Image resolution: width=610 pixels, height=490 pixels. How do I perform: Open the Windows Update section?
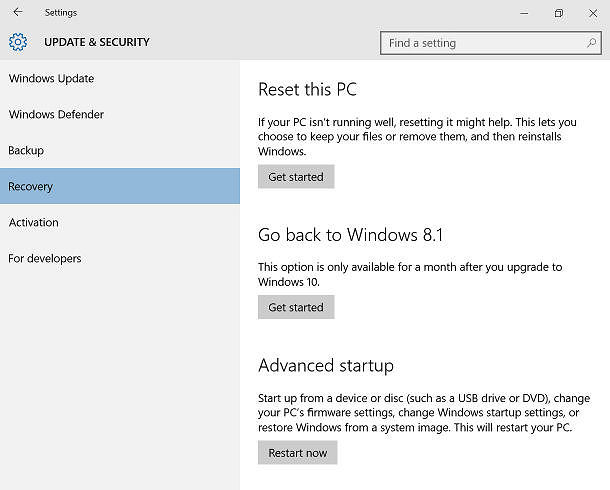tap(51, 79)
